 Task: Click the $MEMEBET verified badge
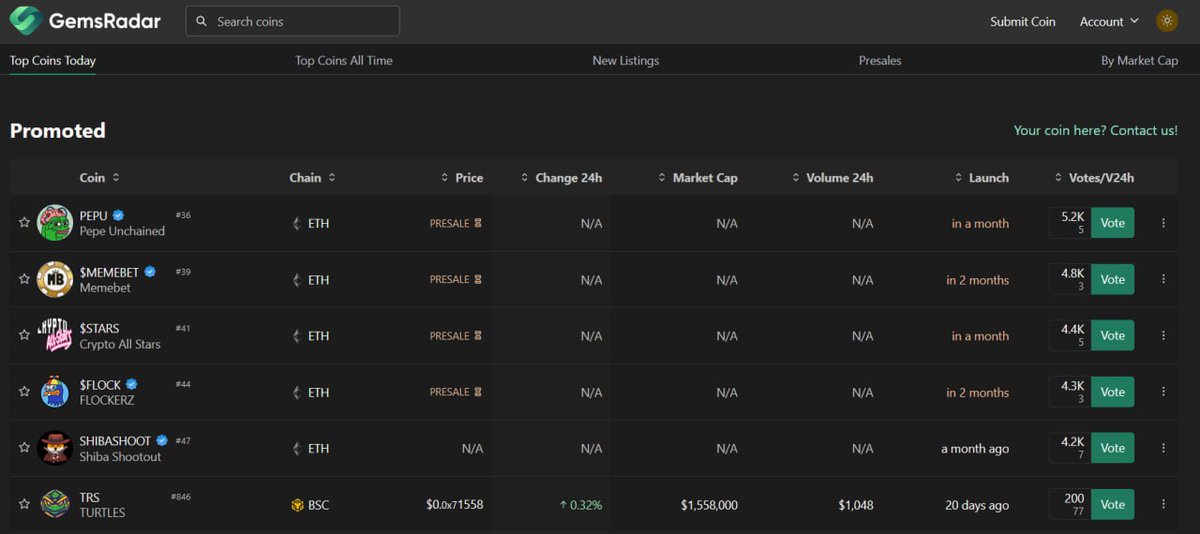(150, 272)
